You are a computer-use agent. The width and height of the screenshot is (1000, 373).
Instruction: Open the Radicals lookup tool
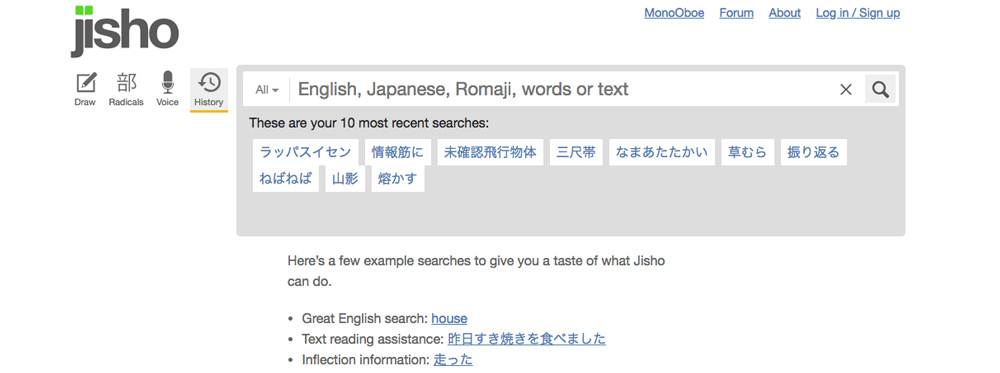tap(126, 89)
